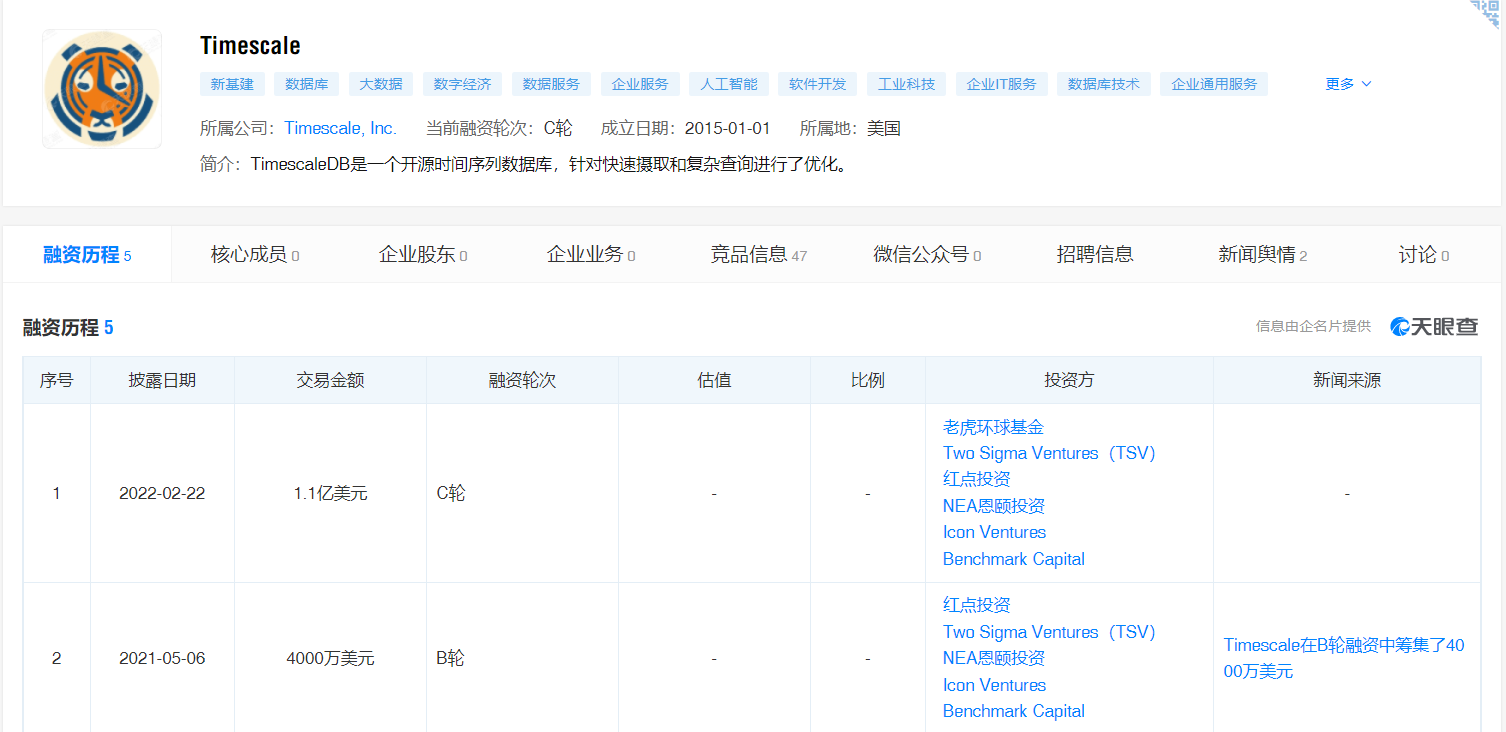
Task: Open the Timescale B轮融资 4000万美元 news link
Action: click(x=1344, y=658)
